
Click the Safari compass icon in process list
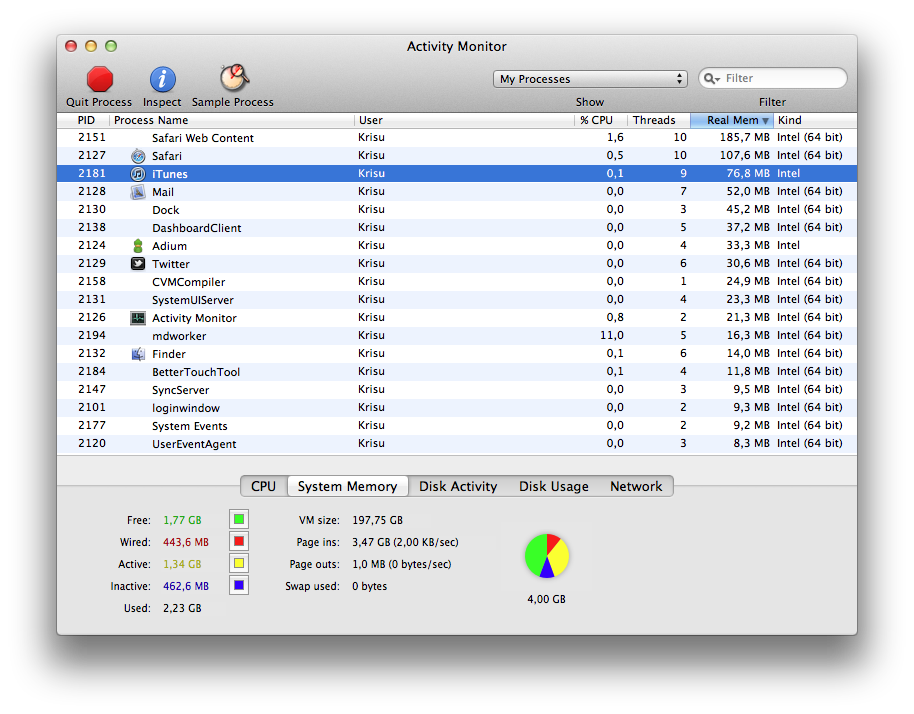pyautogui.click(x=138, y=156)
